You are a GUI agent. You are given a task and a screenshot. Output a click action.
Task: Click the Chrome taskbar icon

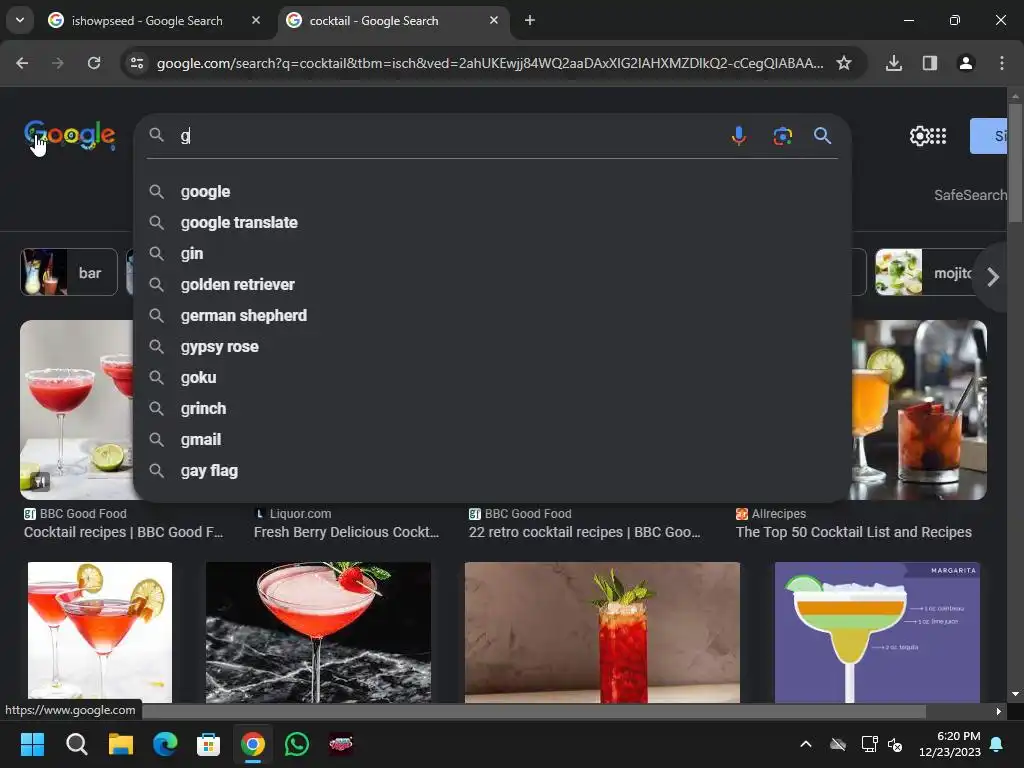pyautogui.click(x=253, y=744)
